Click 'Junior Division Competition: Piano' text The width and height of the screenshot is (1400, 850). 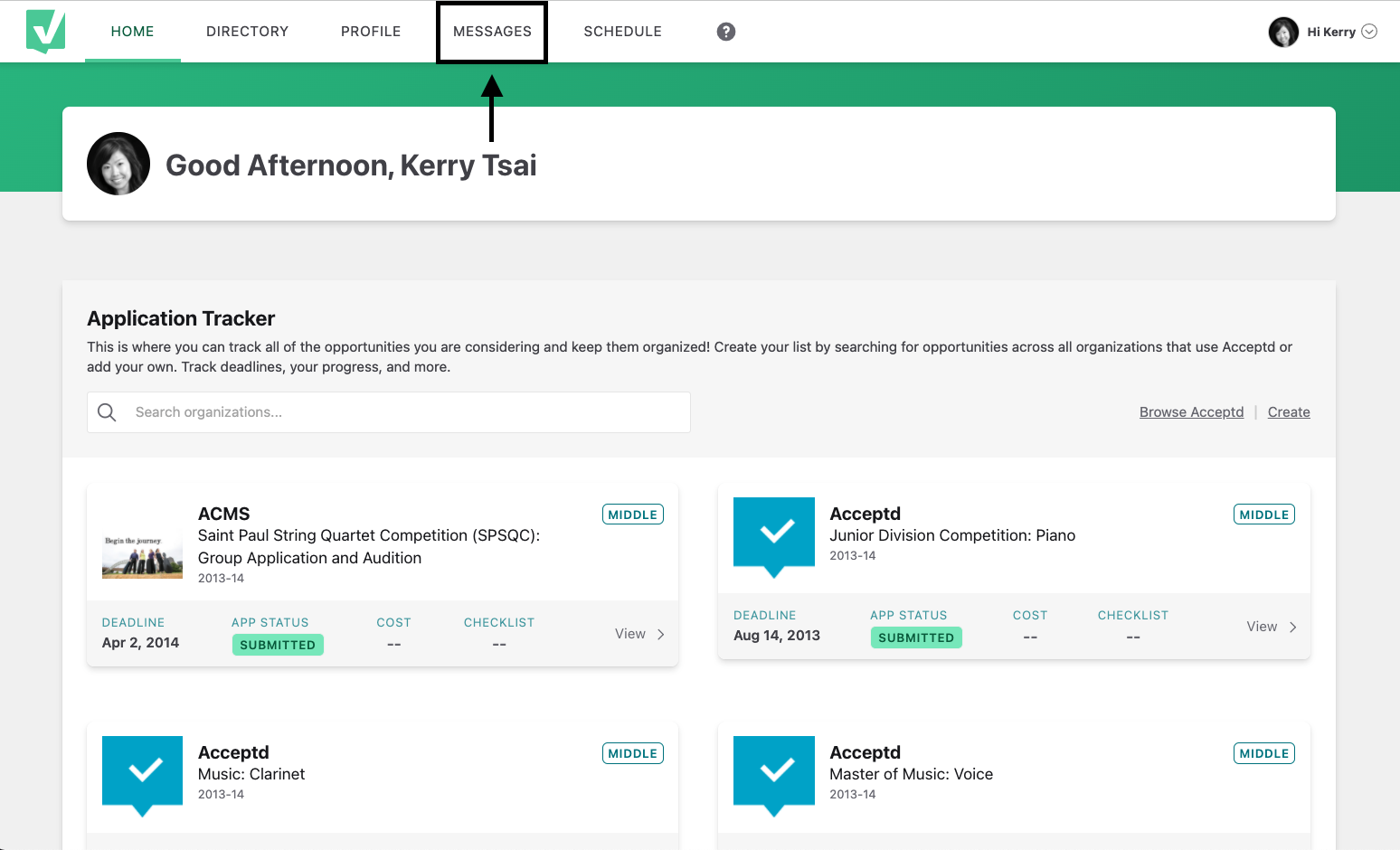[x=952, y=535]
